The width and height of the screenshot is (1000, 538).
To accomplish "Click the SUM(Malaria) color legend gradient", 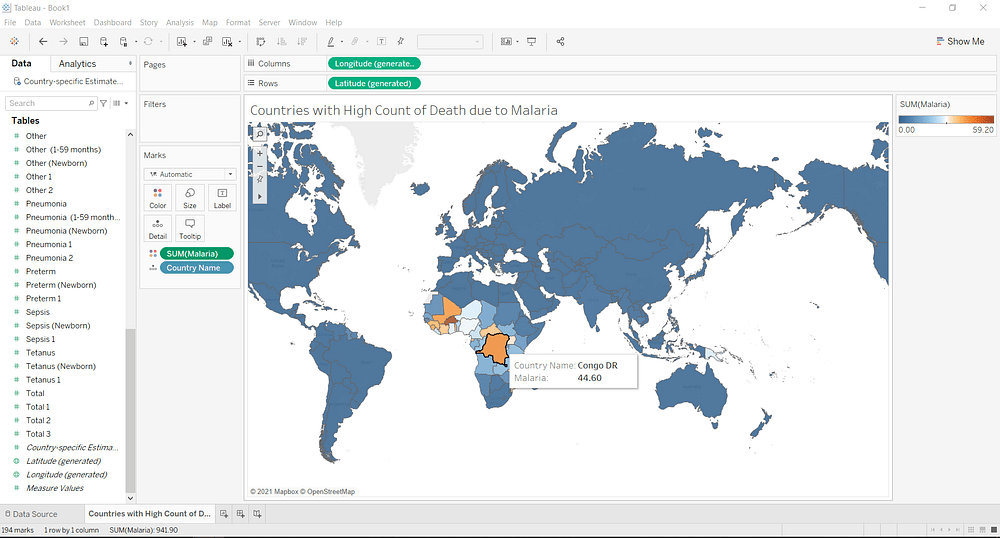I will (x=945, y=119).
